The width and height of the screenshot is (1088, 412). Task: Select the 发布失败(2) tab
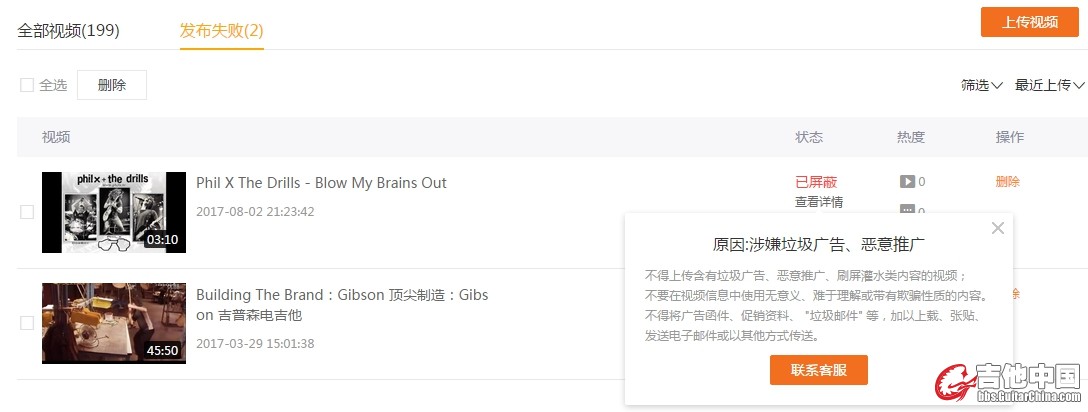point(221,31)
